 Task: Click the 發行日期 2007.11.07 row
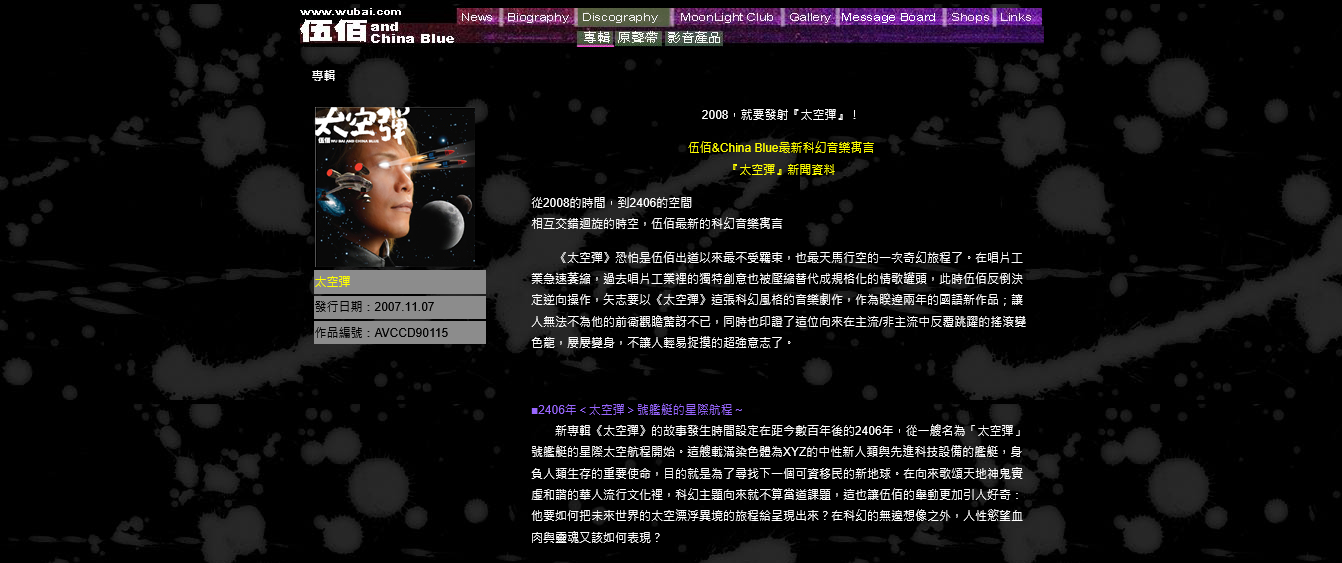pos(374,307)
